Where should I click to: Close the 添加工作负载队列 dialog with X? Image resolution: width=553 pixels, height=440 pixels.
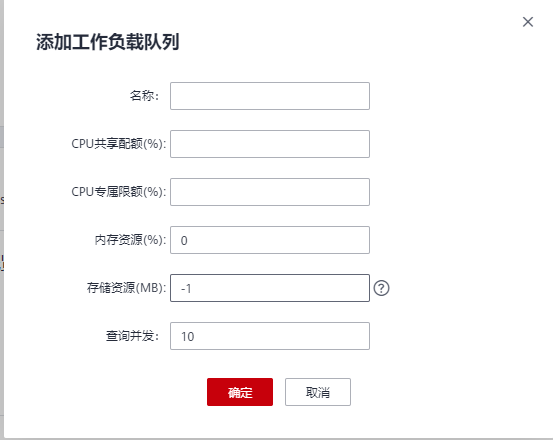(x=528, y=22)
